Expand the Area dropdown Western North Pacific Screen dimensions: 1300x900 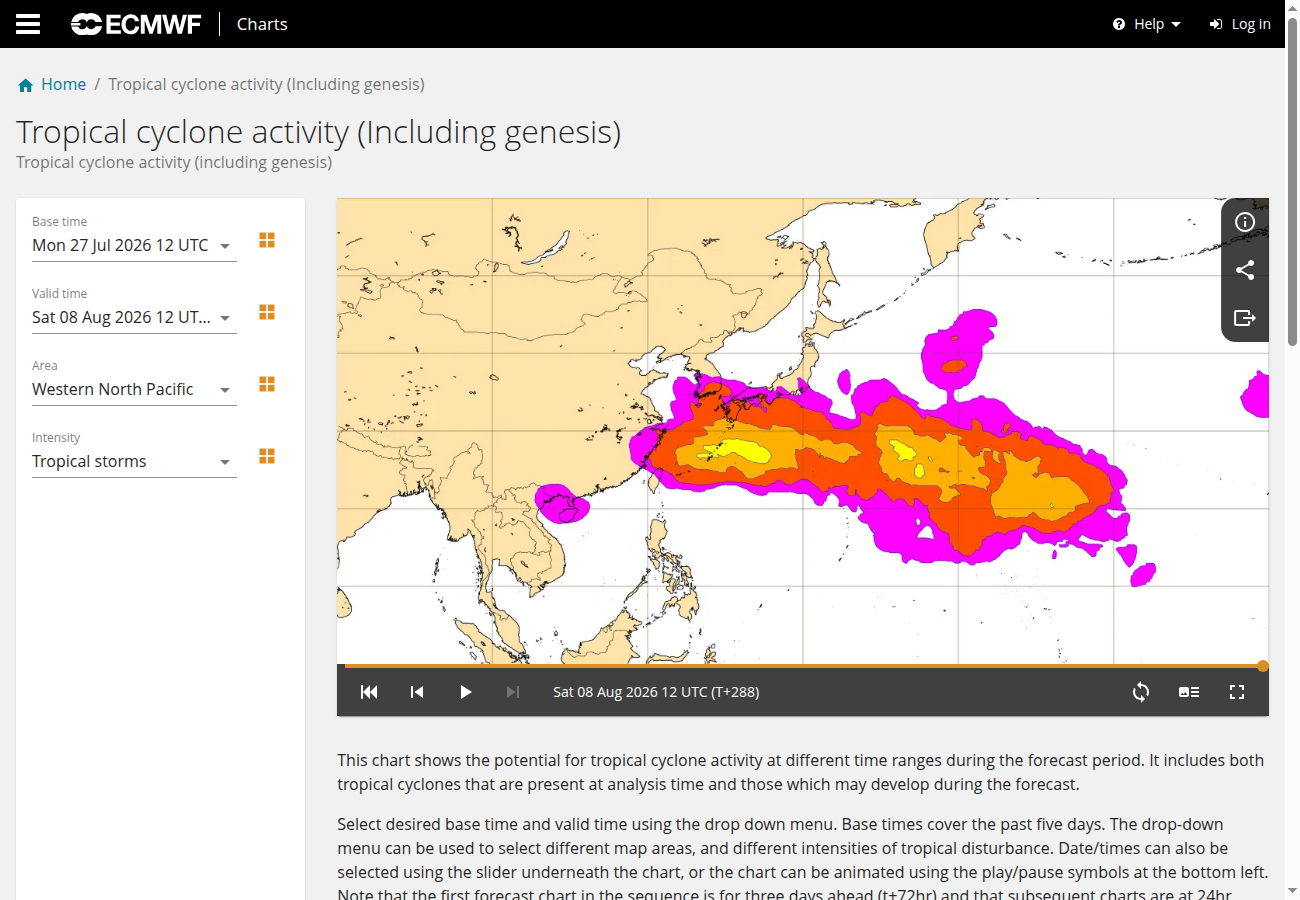(134, 389)
